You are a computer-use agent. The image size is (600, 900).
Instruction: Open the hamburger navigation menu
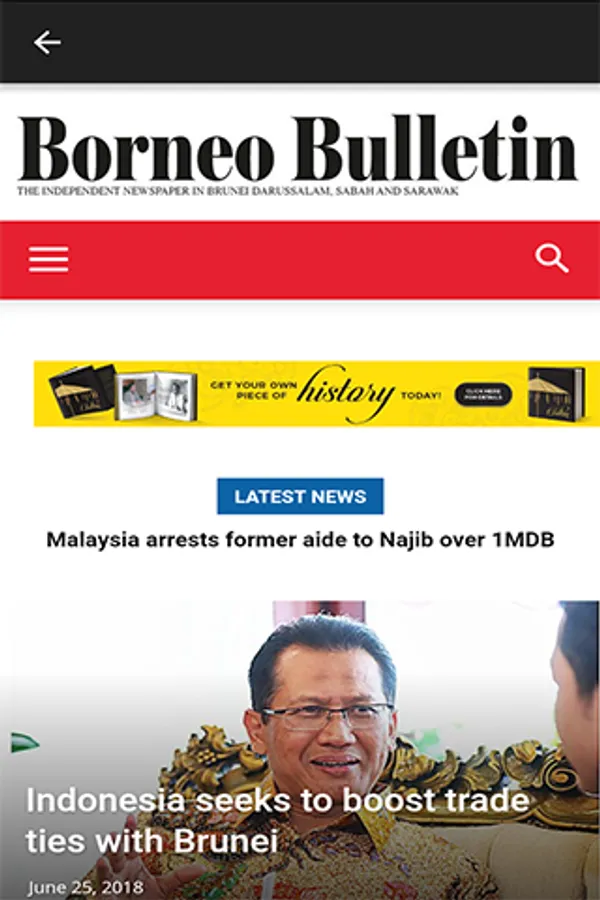coord(49,259)
